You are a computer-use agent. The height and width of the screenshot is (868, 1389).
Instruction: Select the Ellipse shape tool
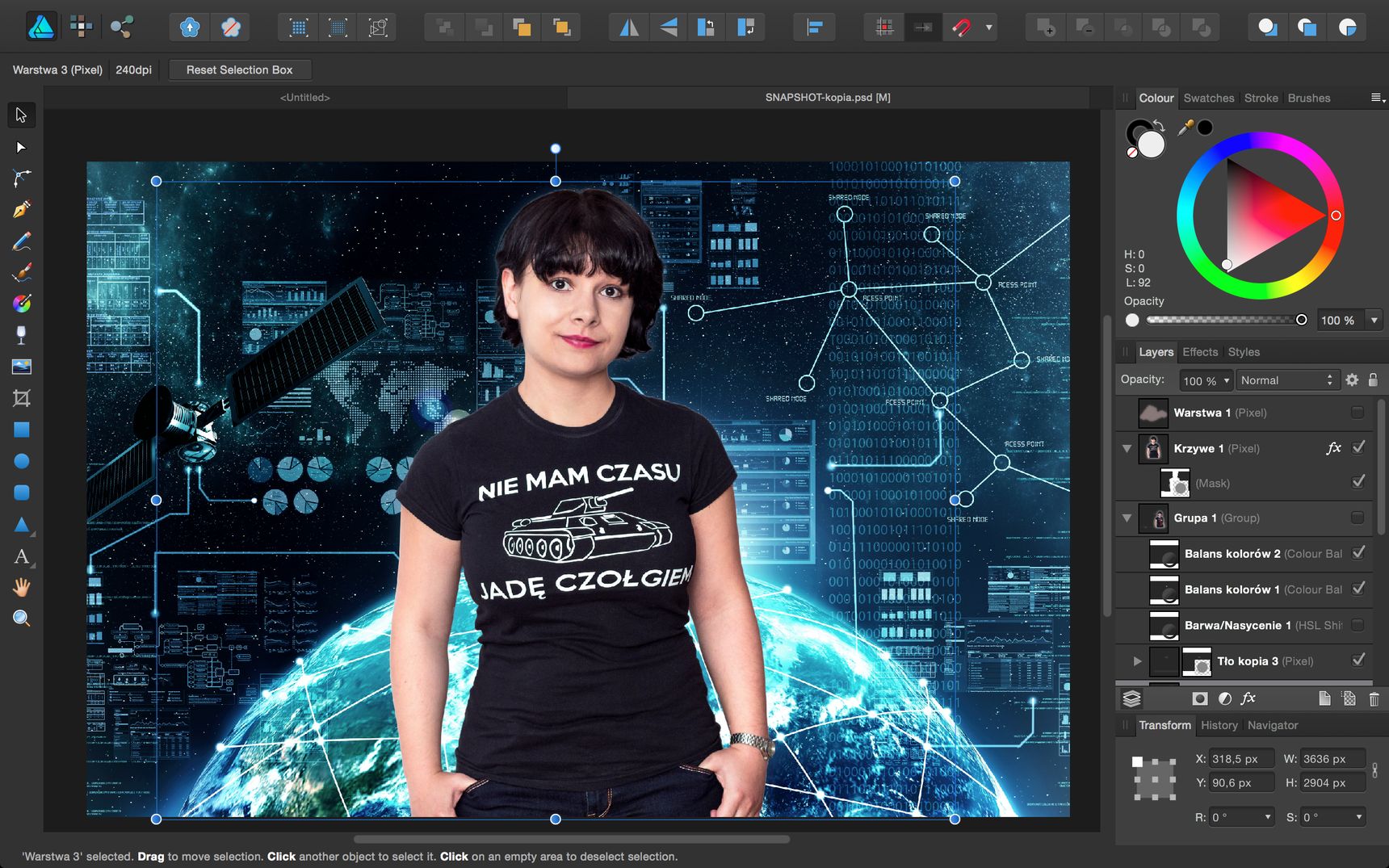pyautogui.click(x=21, y=461)
